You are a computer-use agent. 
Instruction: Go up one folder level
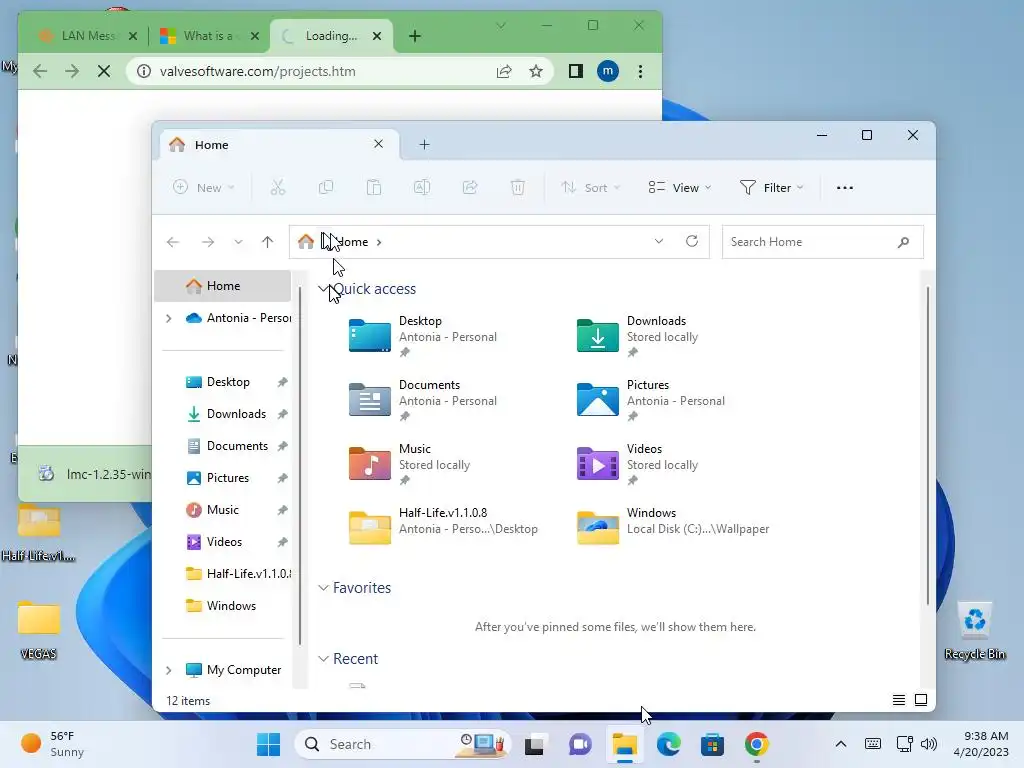[267, 242]
